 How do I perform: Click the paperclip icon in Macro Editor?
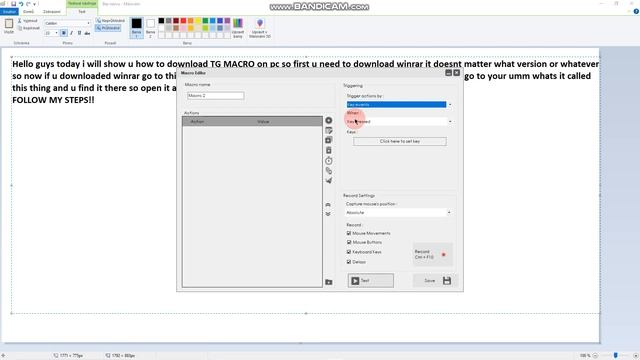(x=329, y=171)
